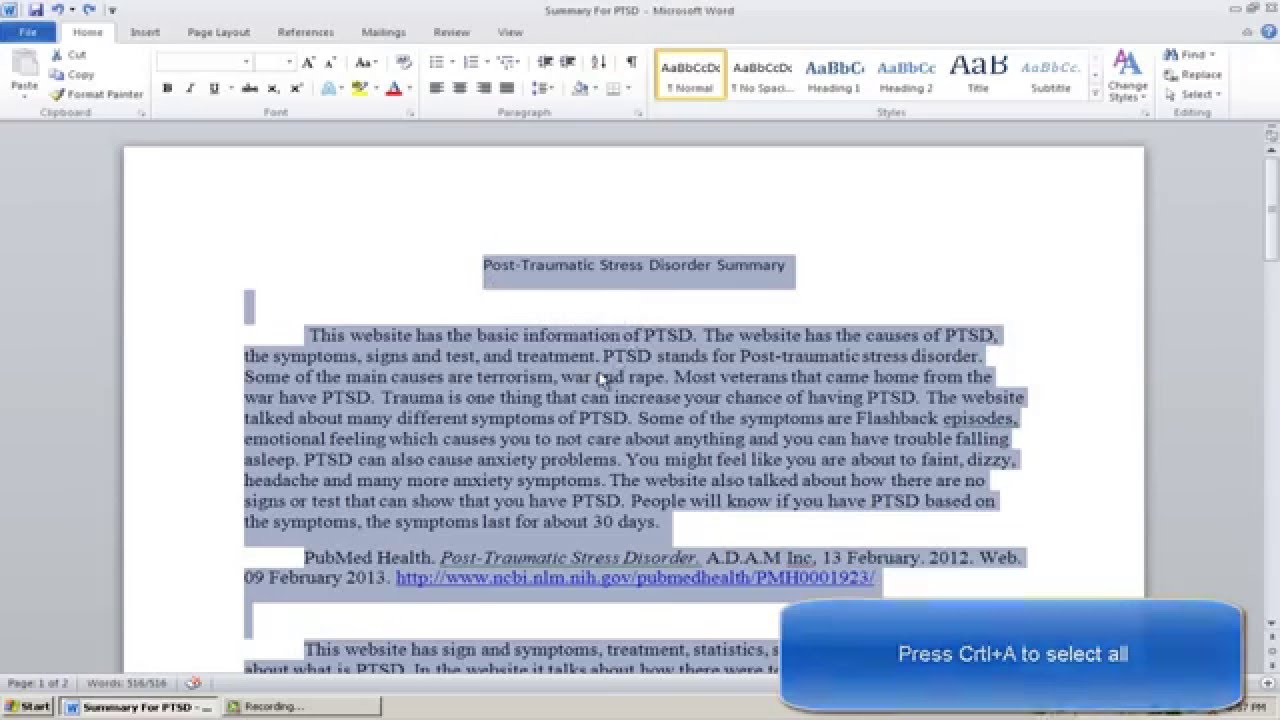
Task: Click the Sort icon
Action: pyautogui.click(x=599, y=62)
